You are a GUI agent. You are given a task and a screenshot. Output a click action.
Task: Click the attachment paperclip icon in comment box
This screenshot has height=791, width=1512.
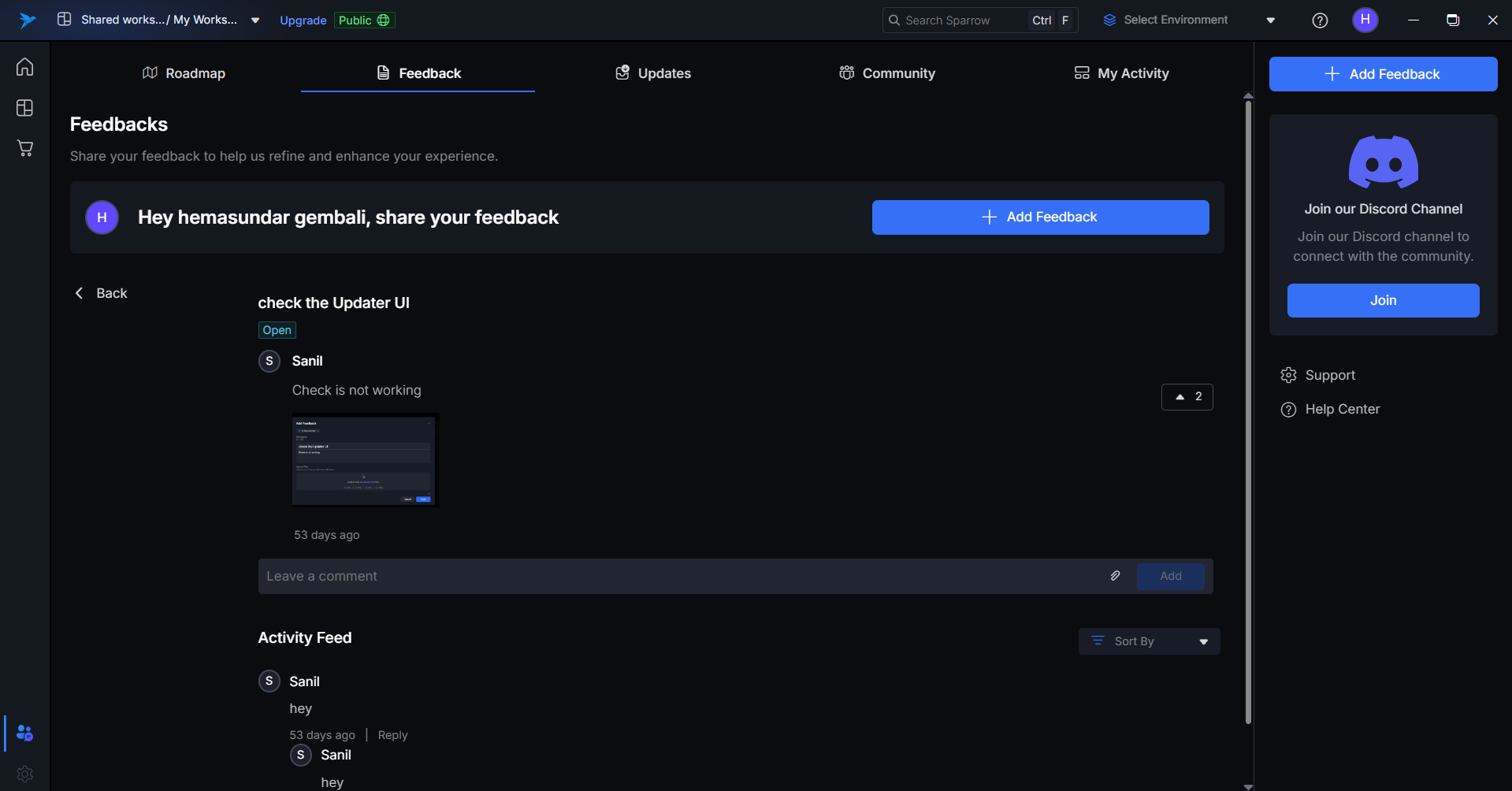point(1115,576)
